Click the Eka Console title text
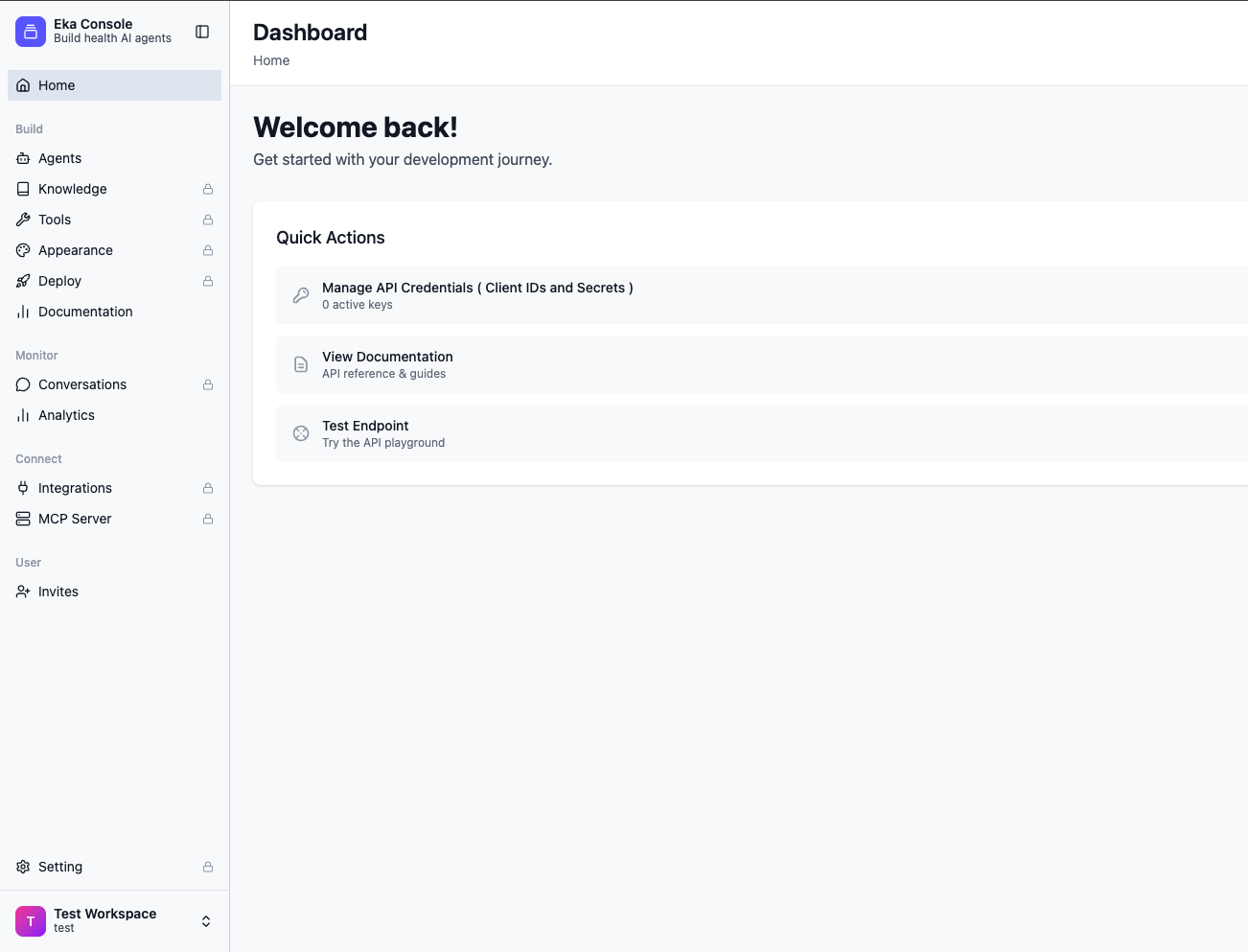Viewport: 1248px width, 952px height. pos(93,24)
